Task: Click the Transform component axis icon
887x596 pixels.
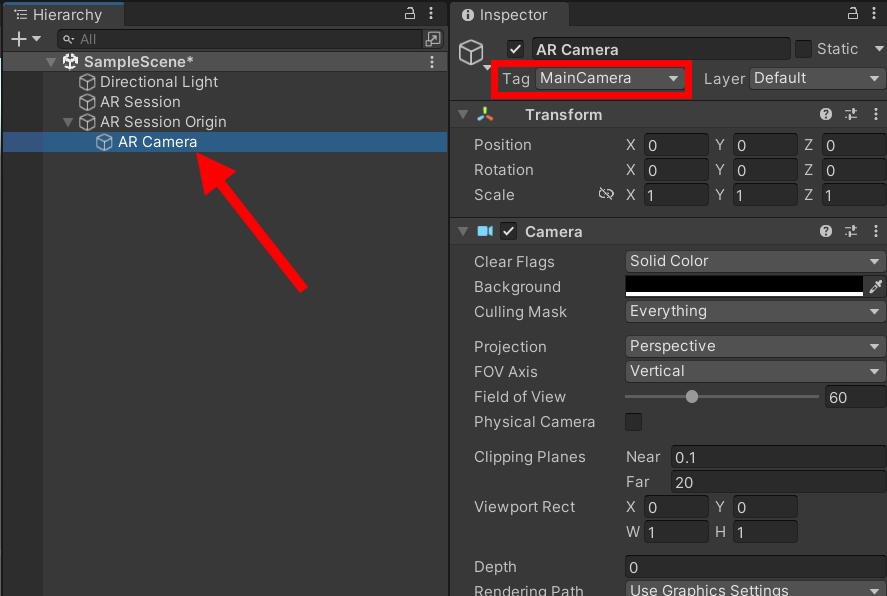Action: 485,114
